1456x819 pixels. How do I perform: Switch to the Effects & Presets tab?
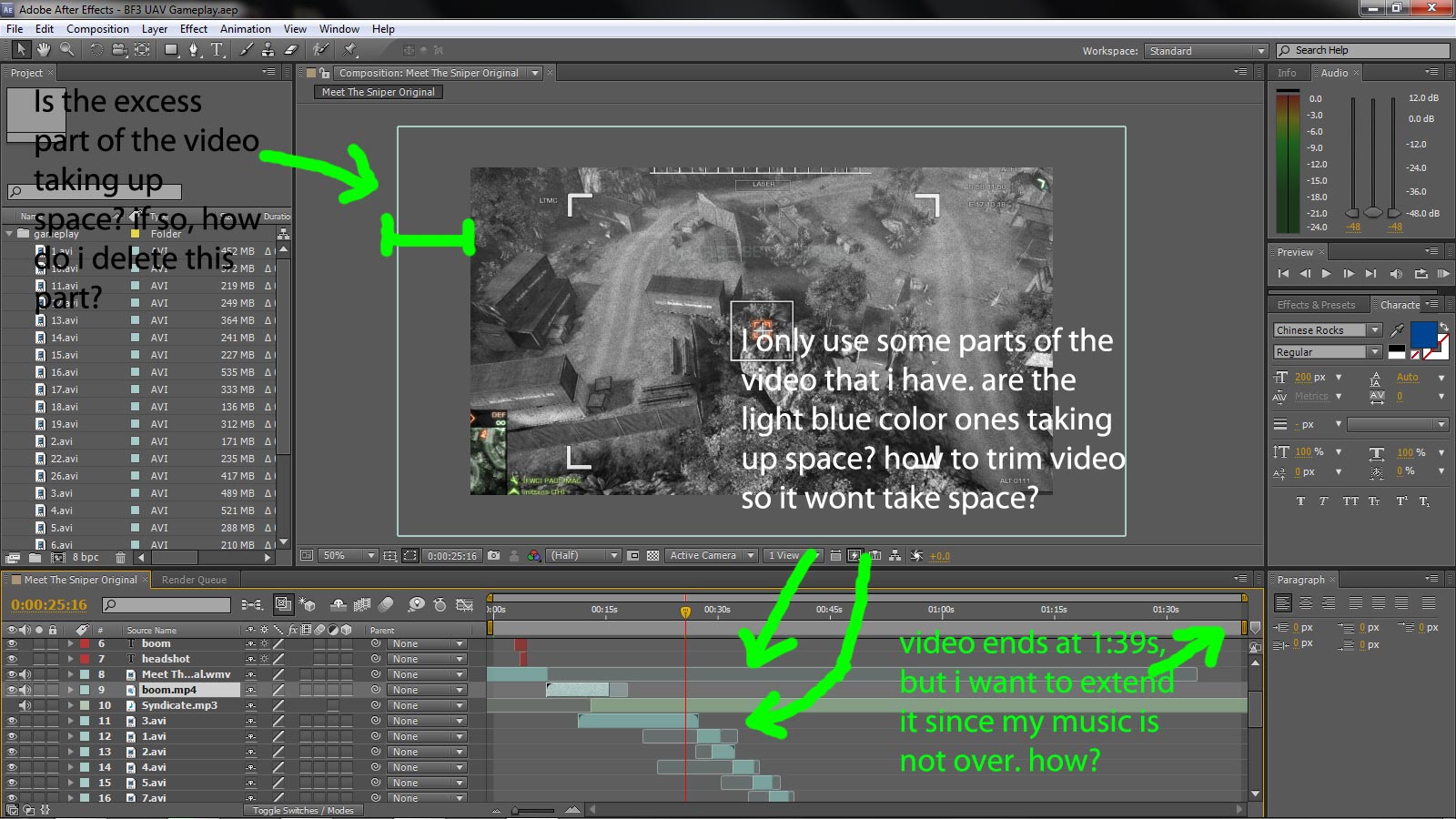1316,305
